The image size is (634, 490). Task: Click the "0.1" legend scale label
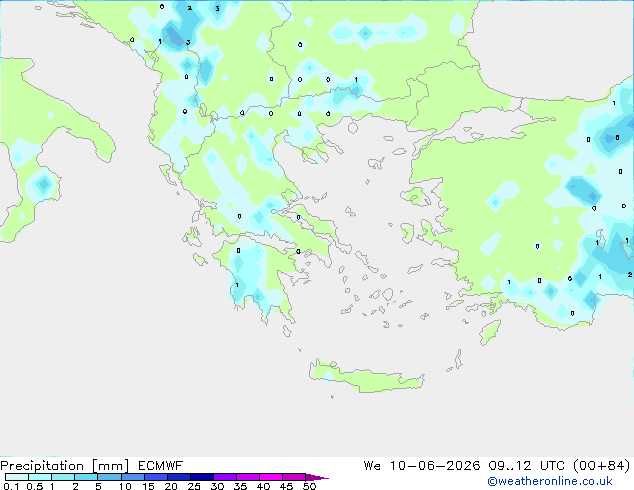pos(11,486)
